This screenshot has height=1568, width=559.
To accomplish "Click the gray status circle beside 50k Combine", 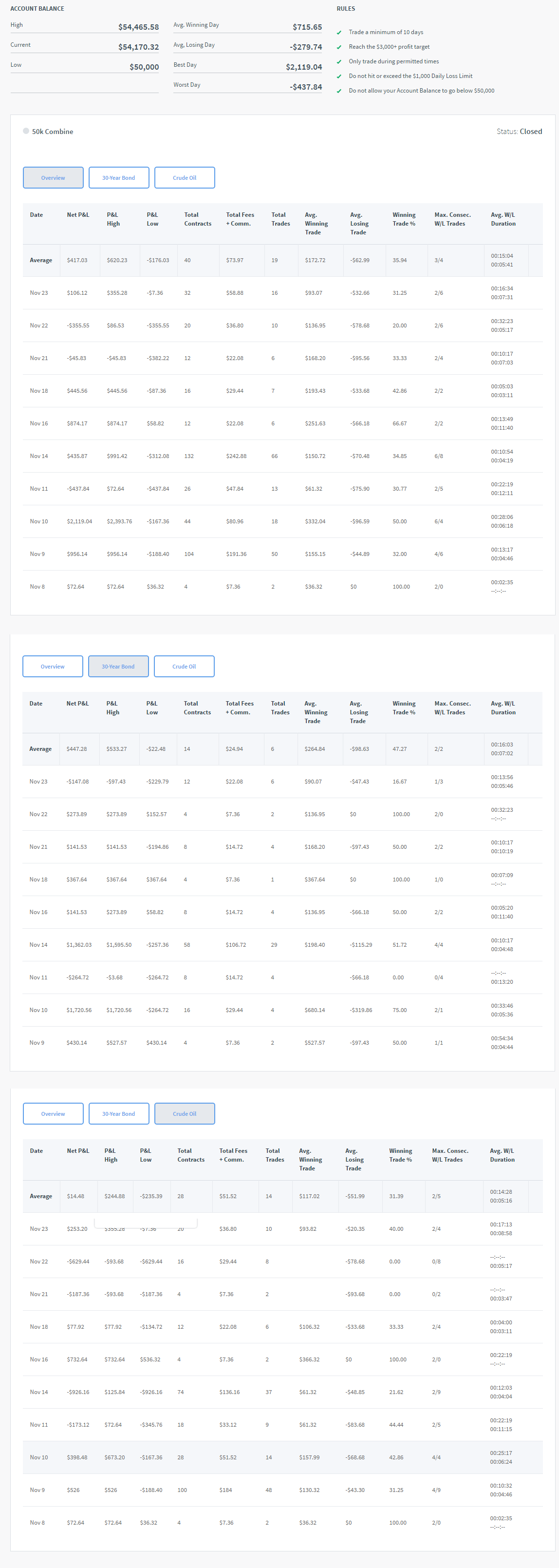I will click(x=26, y=131).
